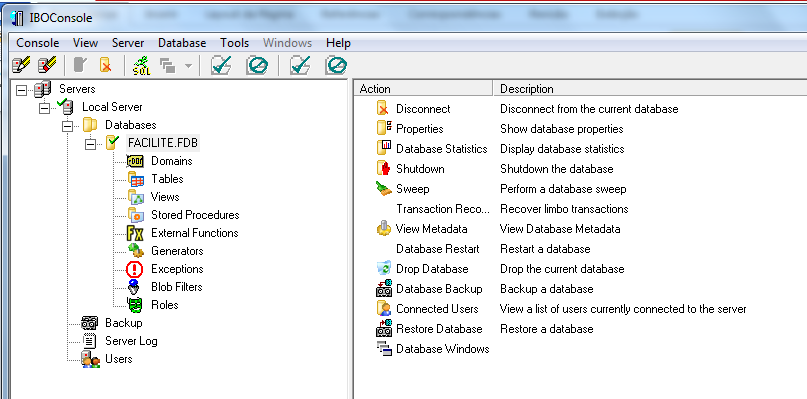
Task: Click the first toolbar commit checkmark icon
Action: pyautogui.click(x=221, y=65)
